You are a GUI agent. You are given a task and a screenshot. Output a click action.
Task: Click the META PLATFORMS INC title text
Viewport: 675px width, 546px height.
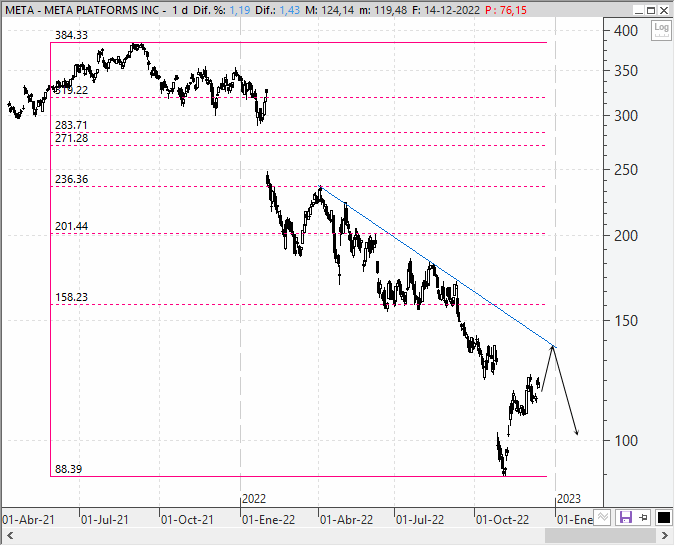pyautogui.click(x=102, y=10)
